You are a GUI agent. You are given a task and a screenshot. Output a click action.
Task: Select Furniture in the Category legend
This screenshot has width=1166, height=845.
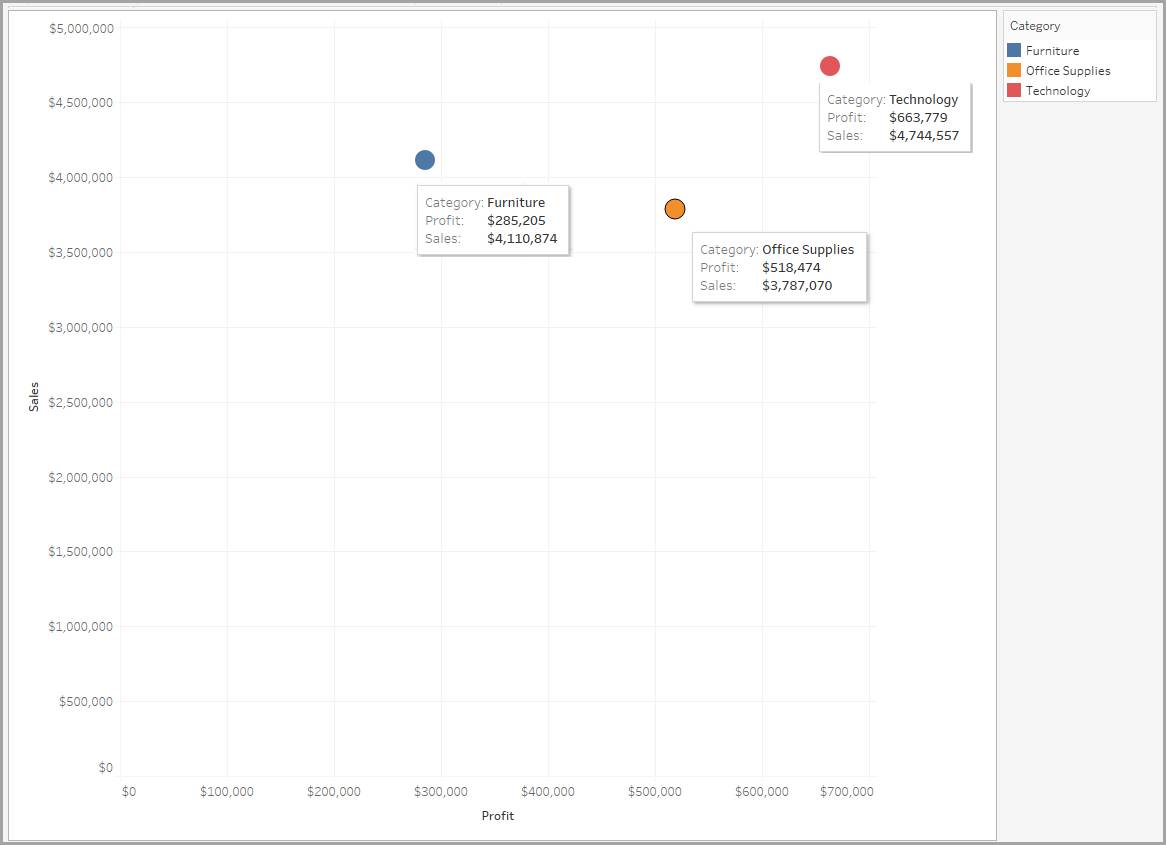[x=1053, y=50]
